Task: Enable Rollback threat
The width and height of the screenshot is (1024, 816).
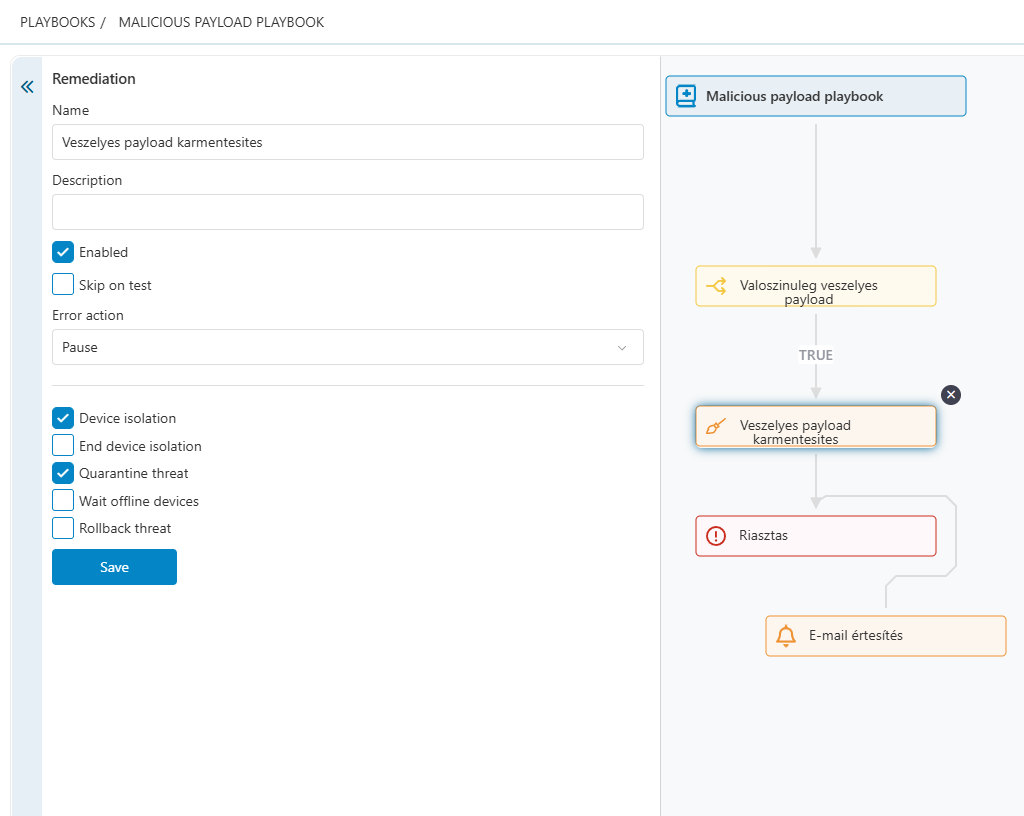Action: [x=63, y=528]
